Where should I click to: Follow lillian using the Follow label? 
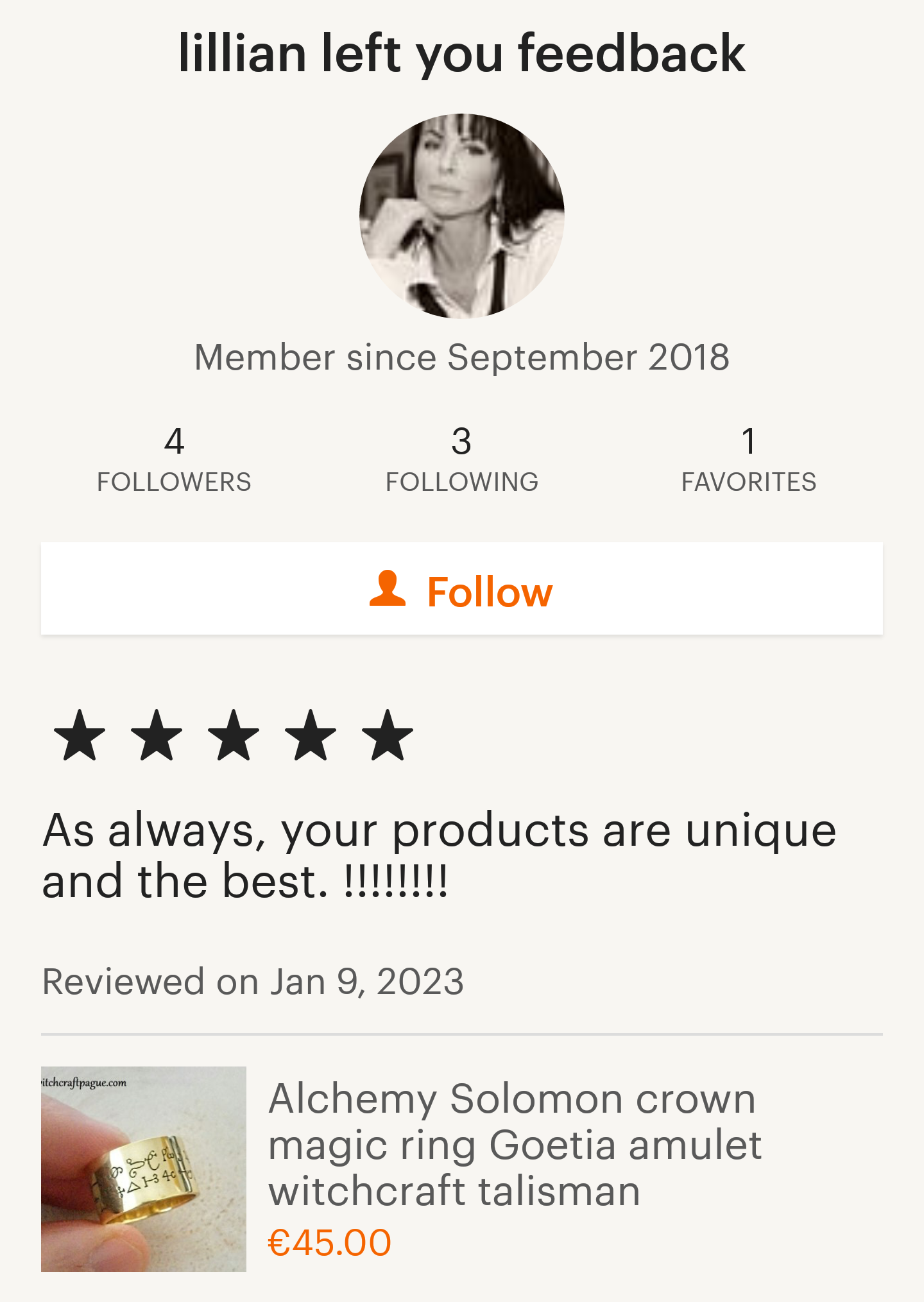coord(489,591)
